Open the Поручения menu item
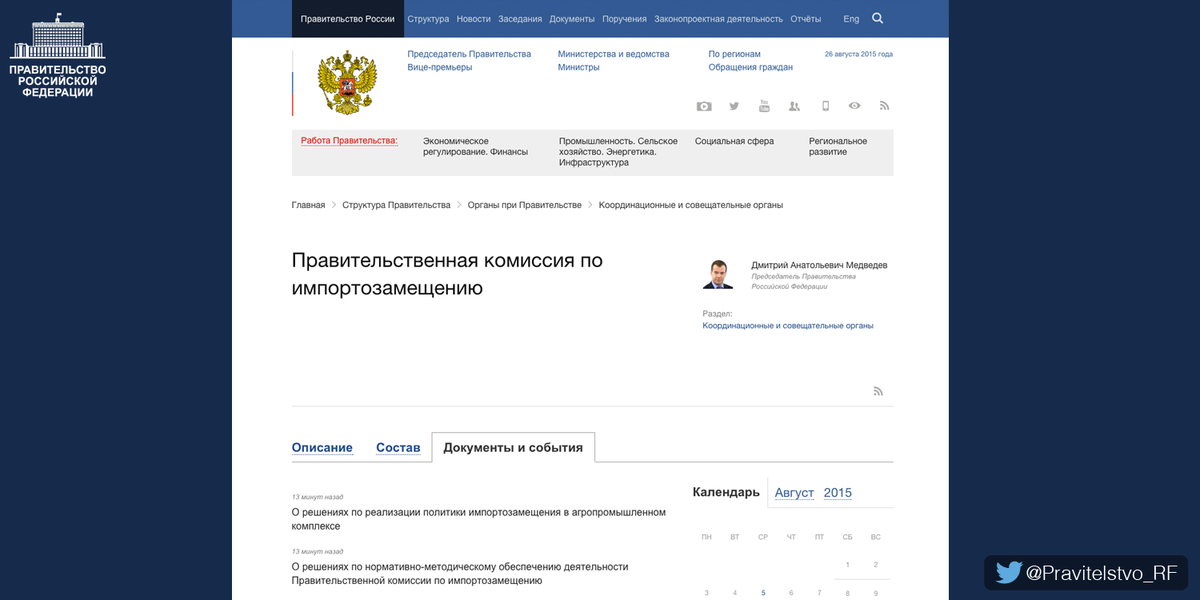This screenshot has width=1200, height=600. [625, 19]
